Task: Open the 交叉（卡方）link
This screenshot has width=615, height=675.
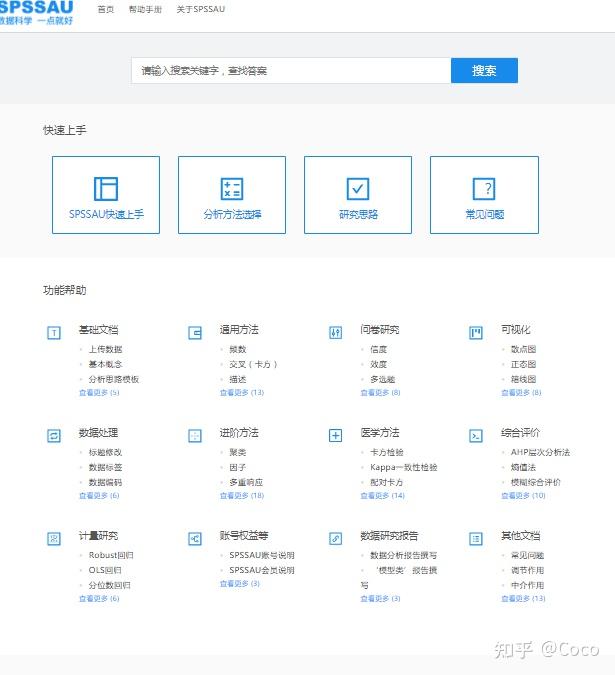Action: [x=253, y=364]
